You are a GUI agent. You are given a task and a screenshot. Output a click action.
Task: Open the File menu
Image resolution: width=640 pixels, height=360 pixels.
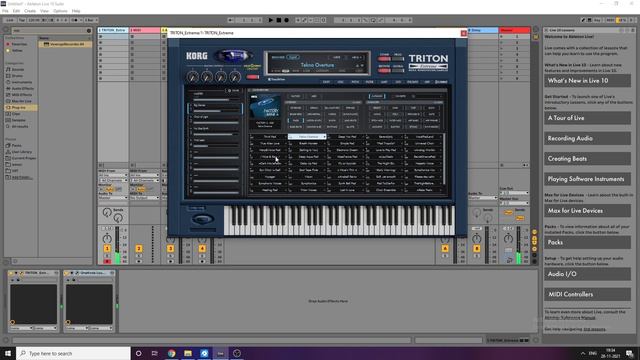tap(5, 11)
